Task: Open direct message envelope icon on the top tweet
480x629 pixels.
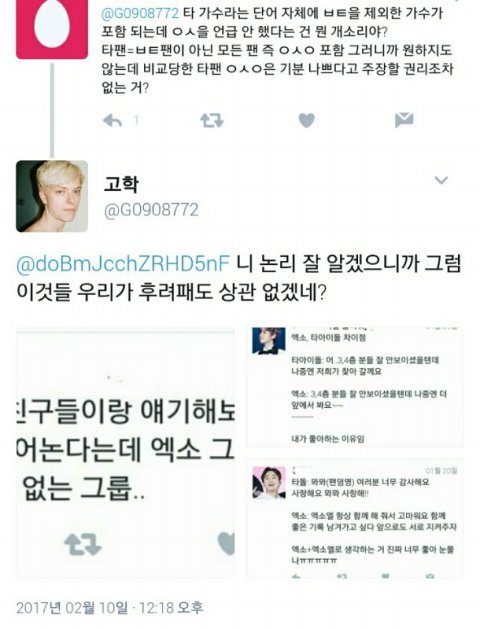Action: point(404,120)
